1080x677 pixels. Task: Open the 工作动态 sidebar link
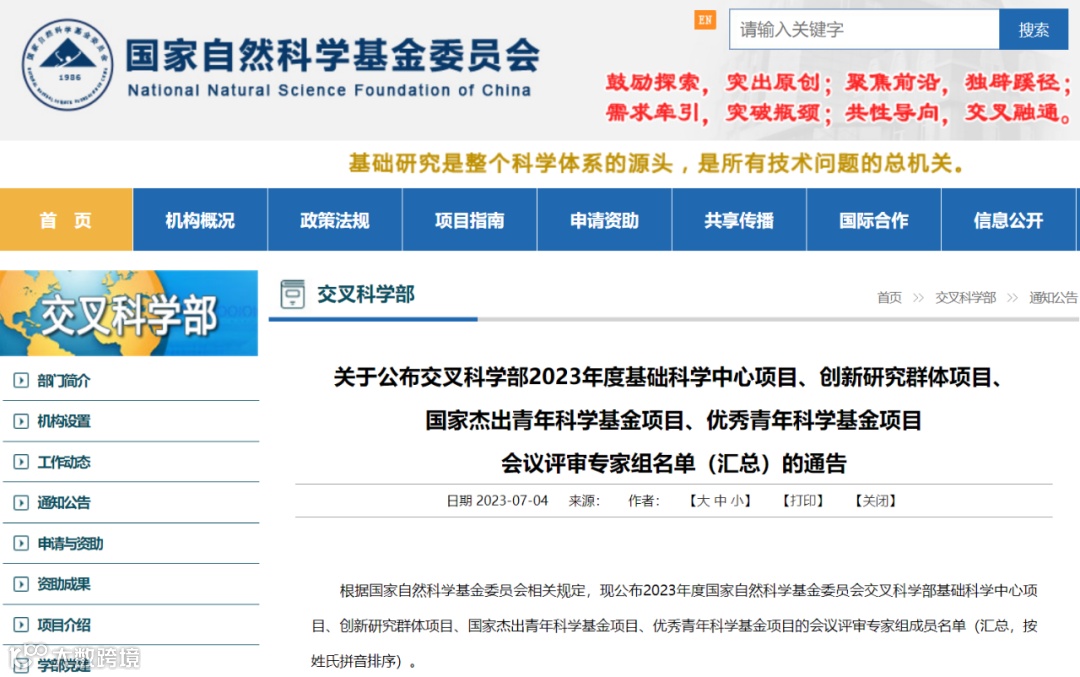point(63,462)
